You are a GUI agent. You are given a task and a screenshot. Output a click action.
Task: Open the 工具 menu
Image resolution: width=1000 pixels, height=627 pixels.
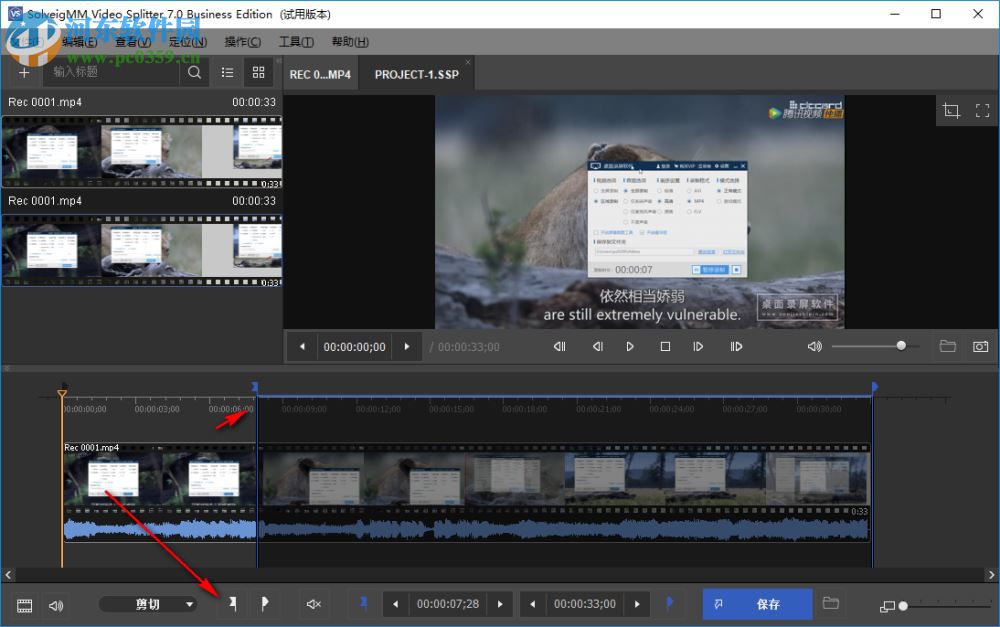[295, 41]
